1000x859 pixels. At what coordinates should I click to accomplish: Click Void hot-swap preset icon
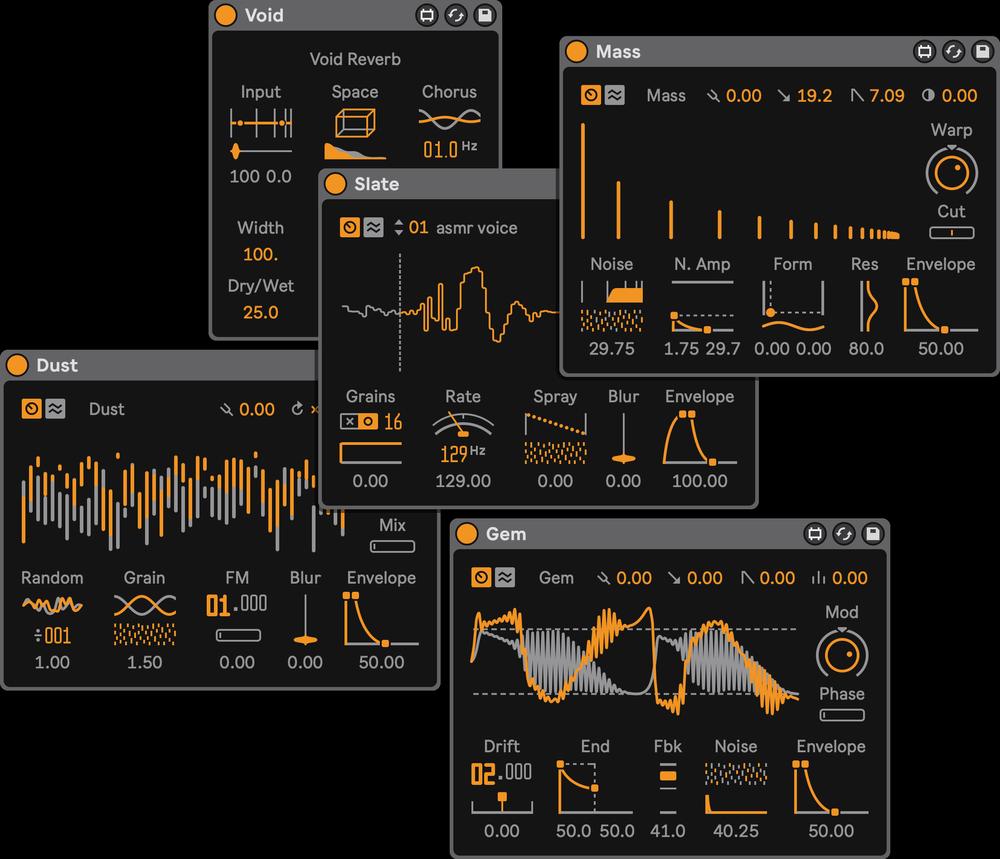(455, 15)
